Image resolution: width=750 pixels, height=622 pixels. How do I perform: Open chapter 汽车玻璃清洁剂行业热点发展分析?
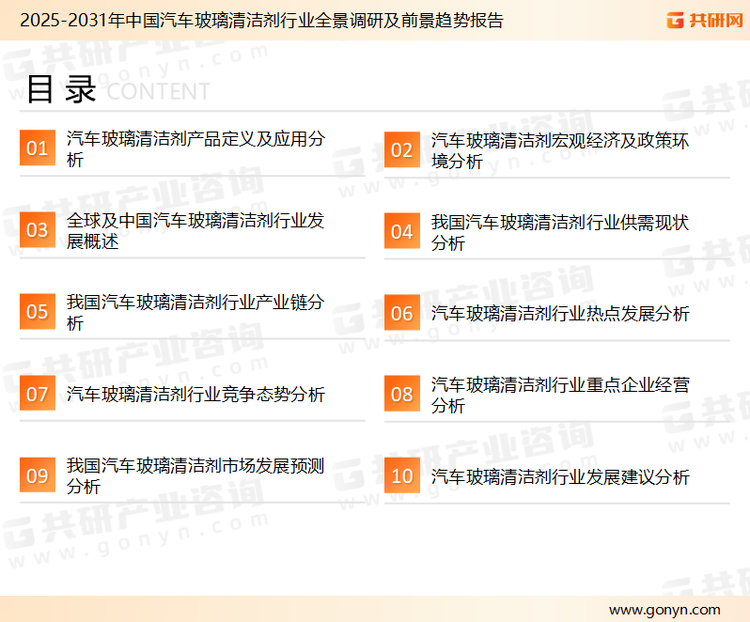coord(560,313)
